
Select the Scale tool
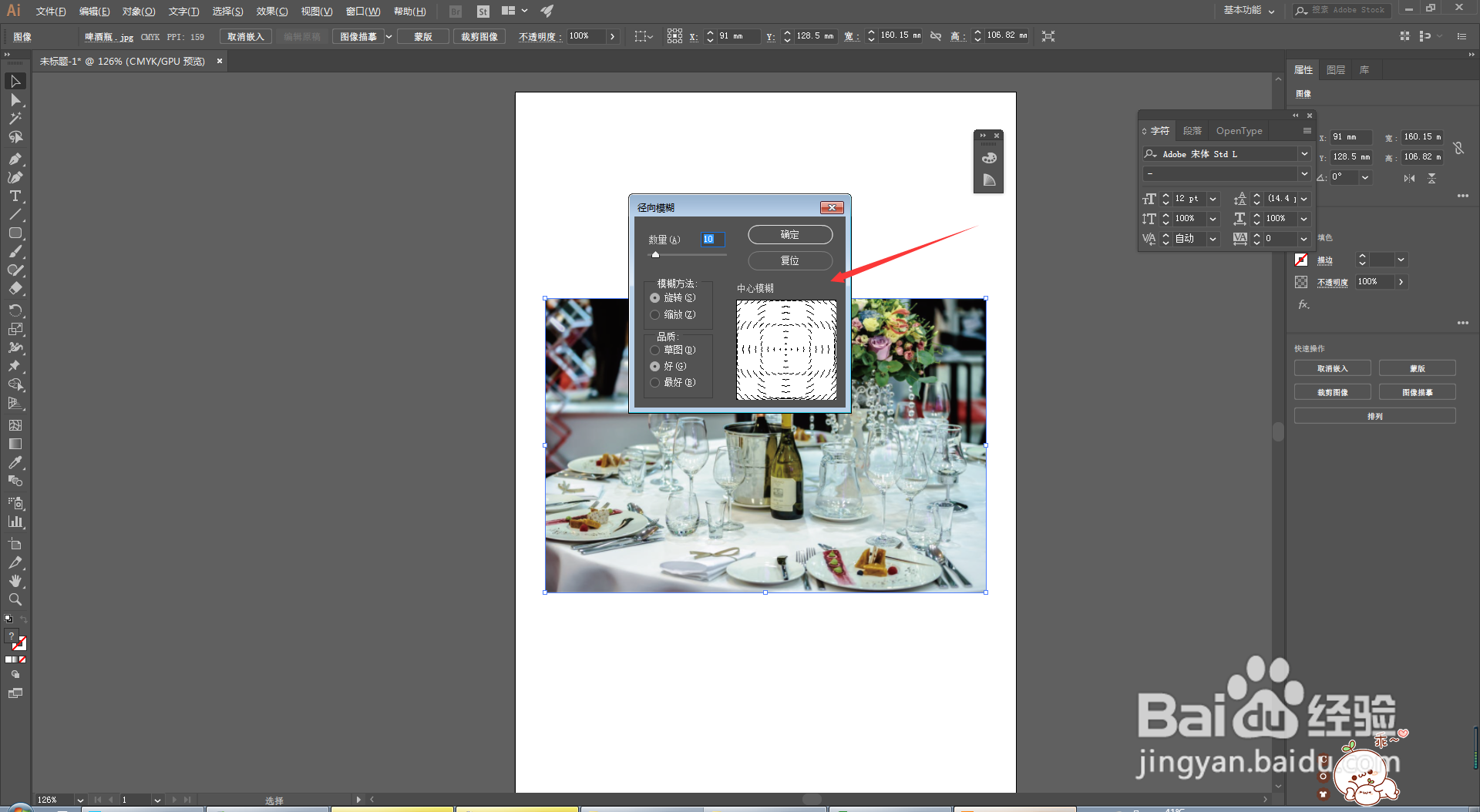15,329
